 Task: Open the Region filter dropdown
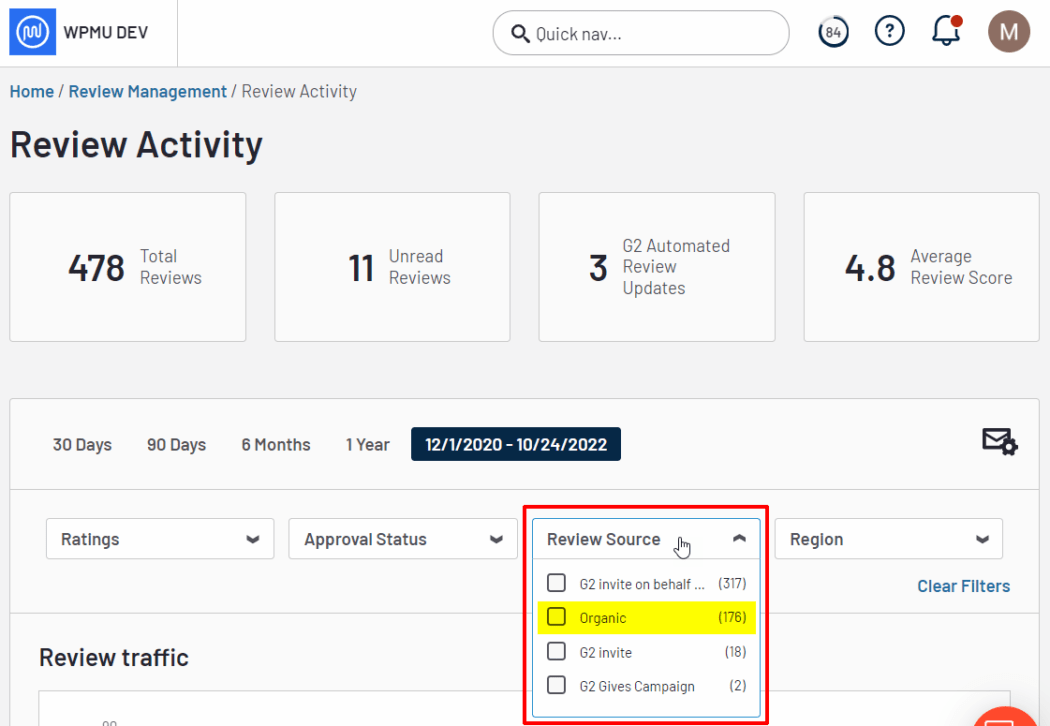point(887,539)
